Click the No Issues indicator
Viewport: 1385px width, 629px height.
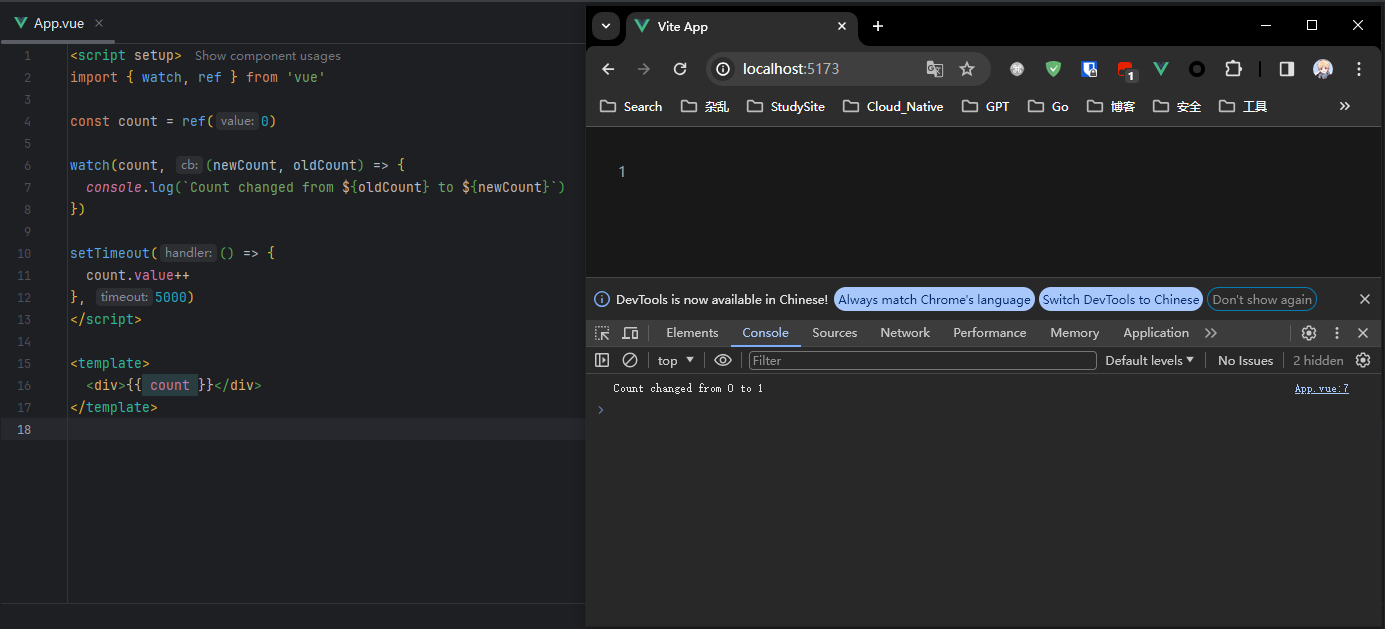click(1246, 360)
